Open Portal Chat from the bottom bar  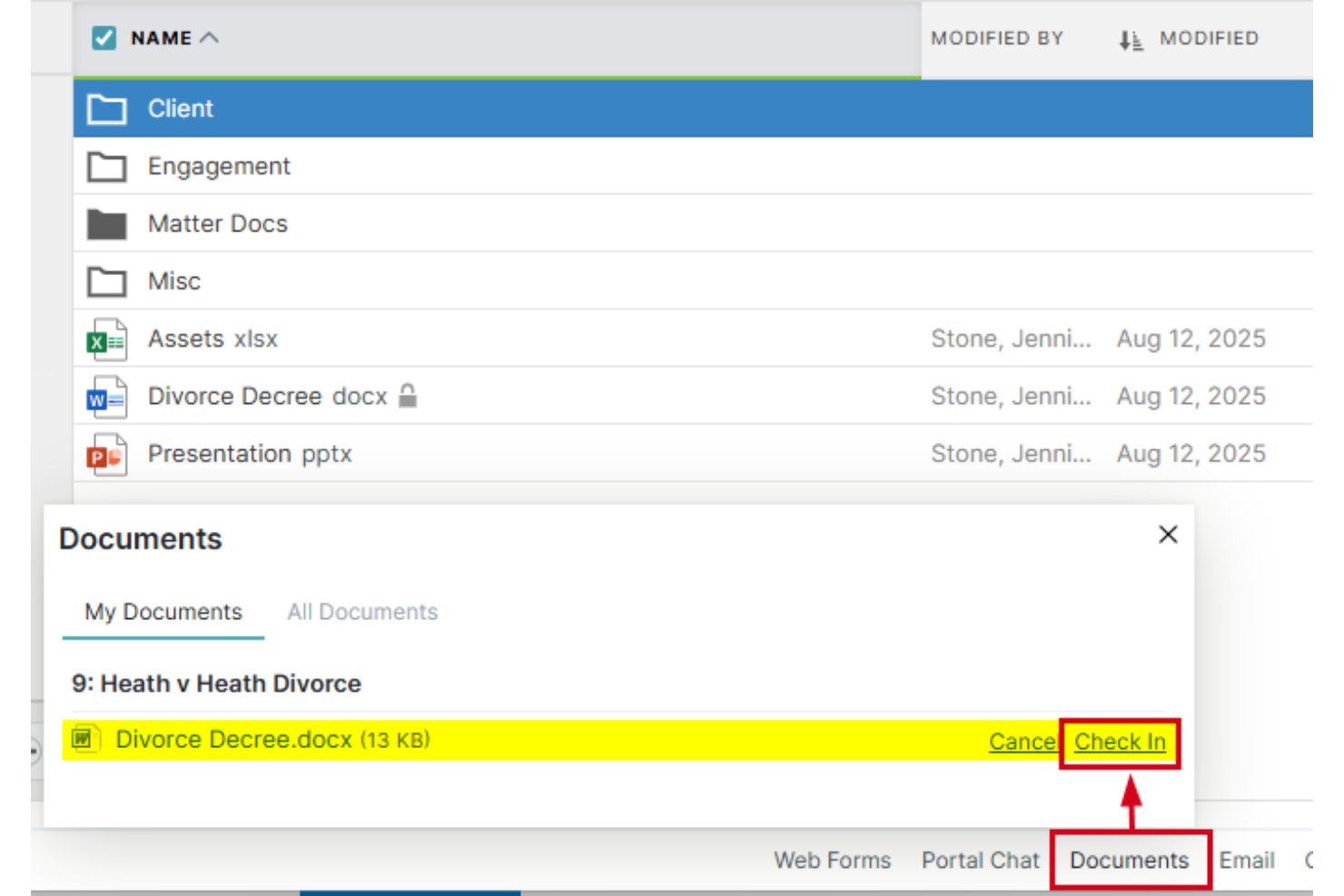point(980,860)
